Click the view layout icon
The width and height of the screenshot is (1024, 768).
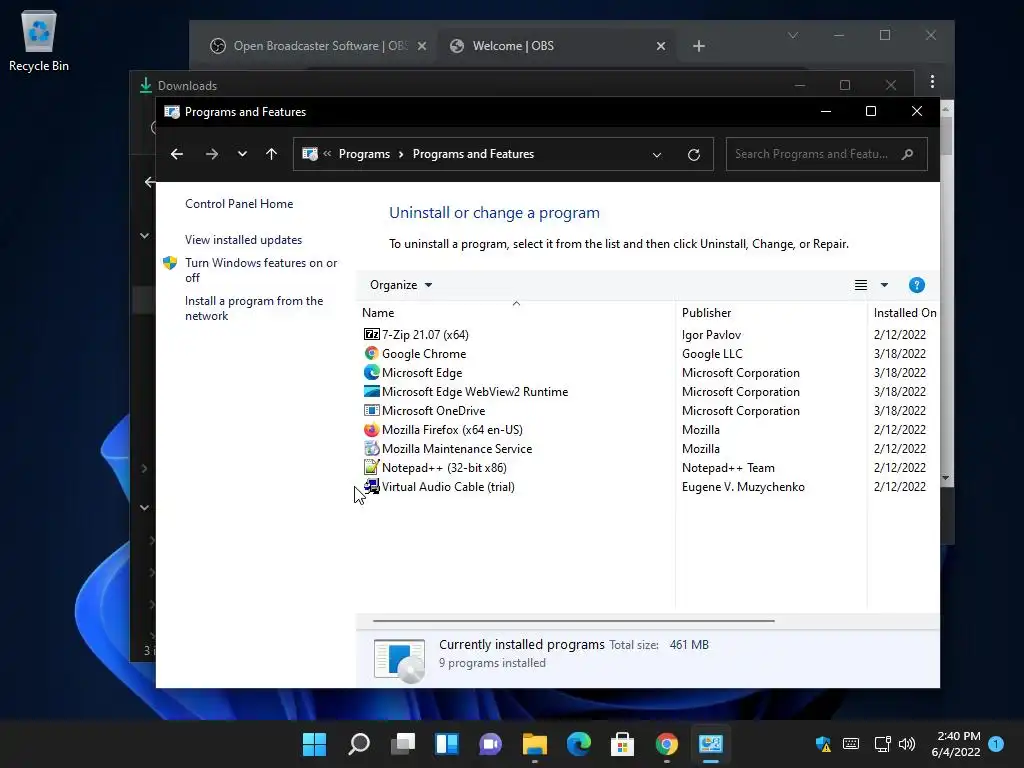pos(861,285)
